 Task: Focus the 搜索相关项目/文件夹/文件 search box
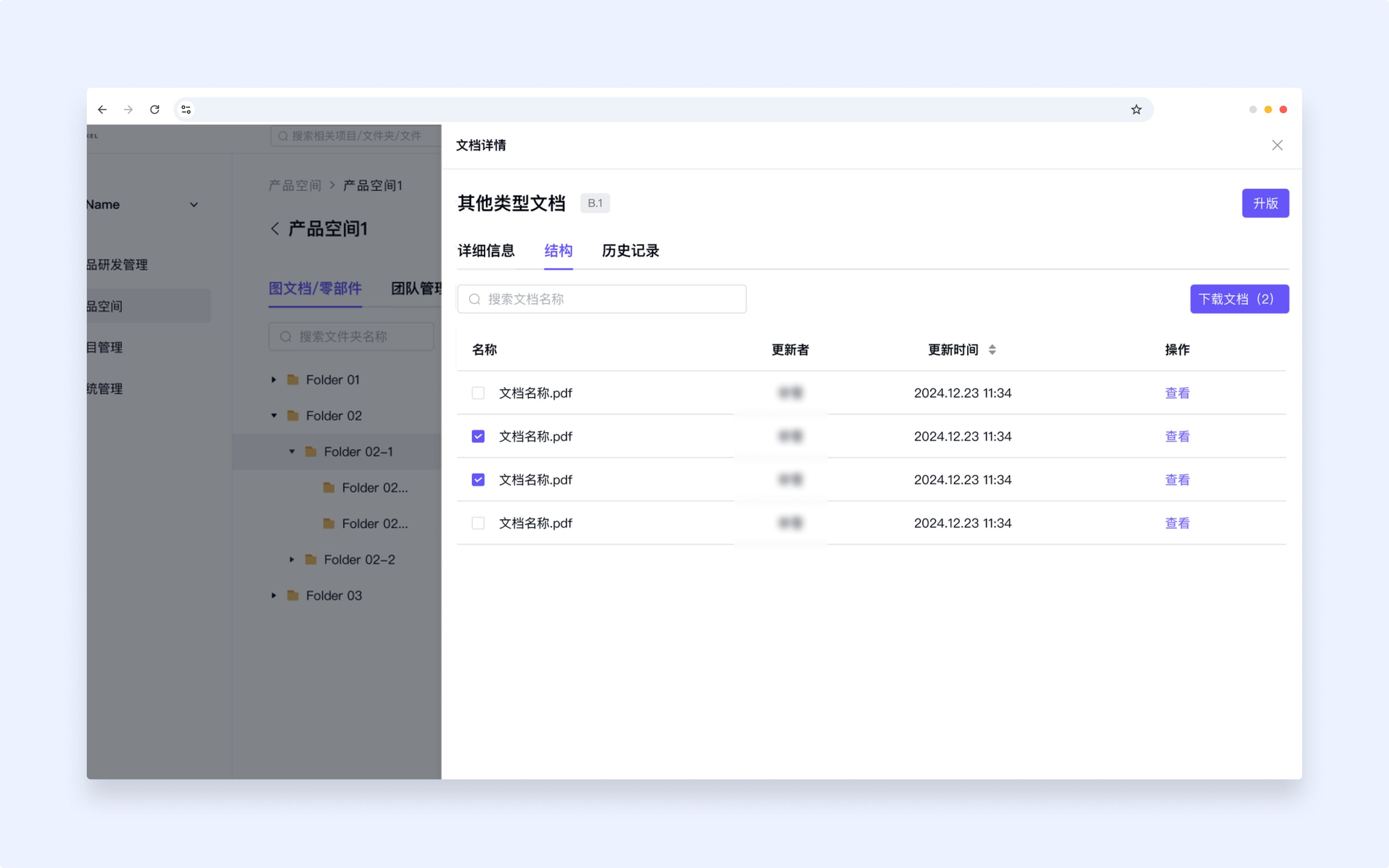(356, 136)
